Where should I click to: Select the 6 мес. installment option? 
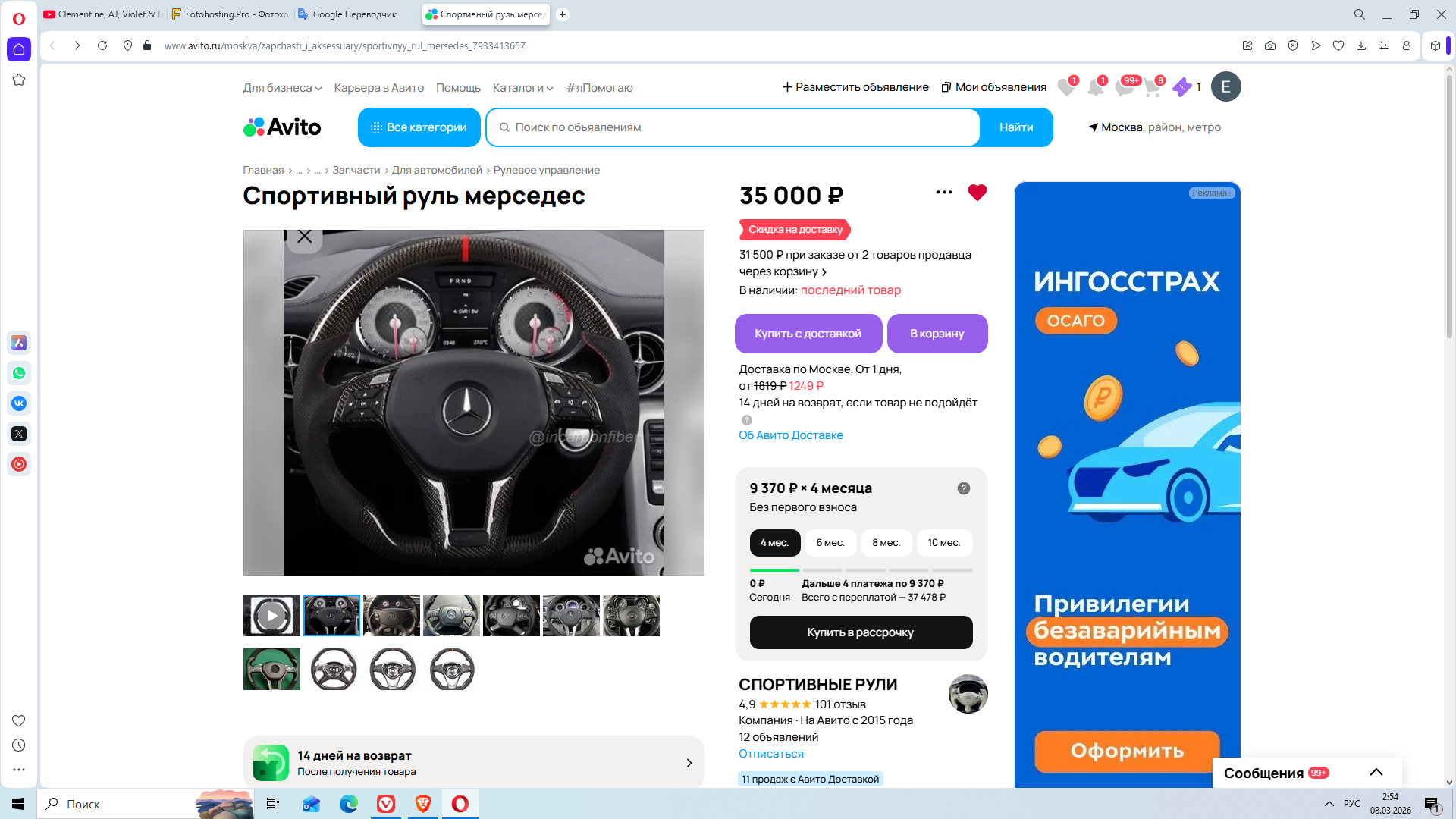[830, 543]
